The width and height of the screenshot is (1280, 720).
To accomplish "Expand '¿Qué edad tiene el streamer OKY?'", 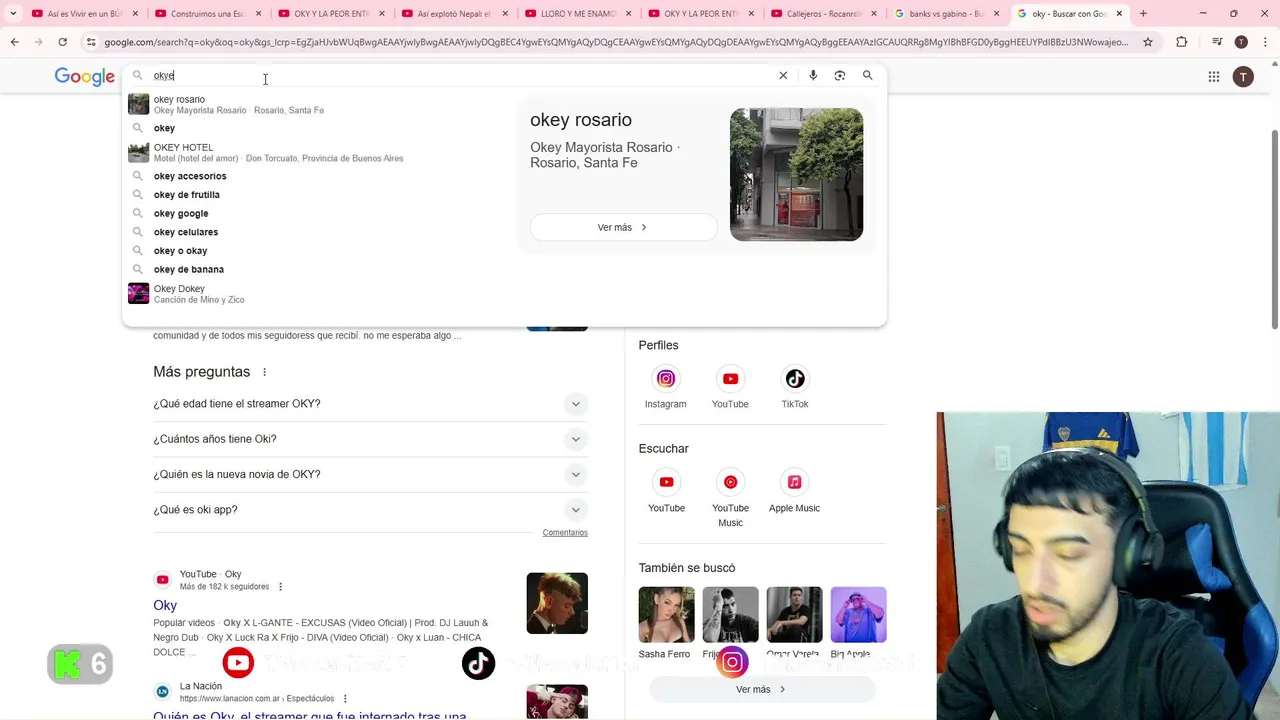I will click(x=370, y=404).
